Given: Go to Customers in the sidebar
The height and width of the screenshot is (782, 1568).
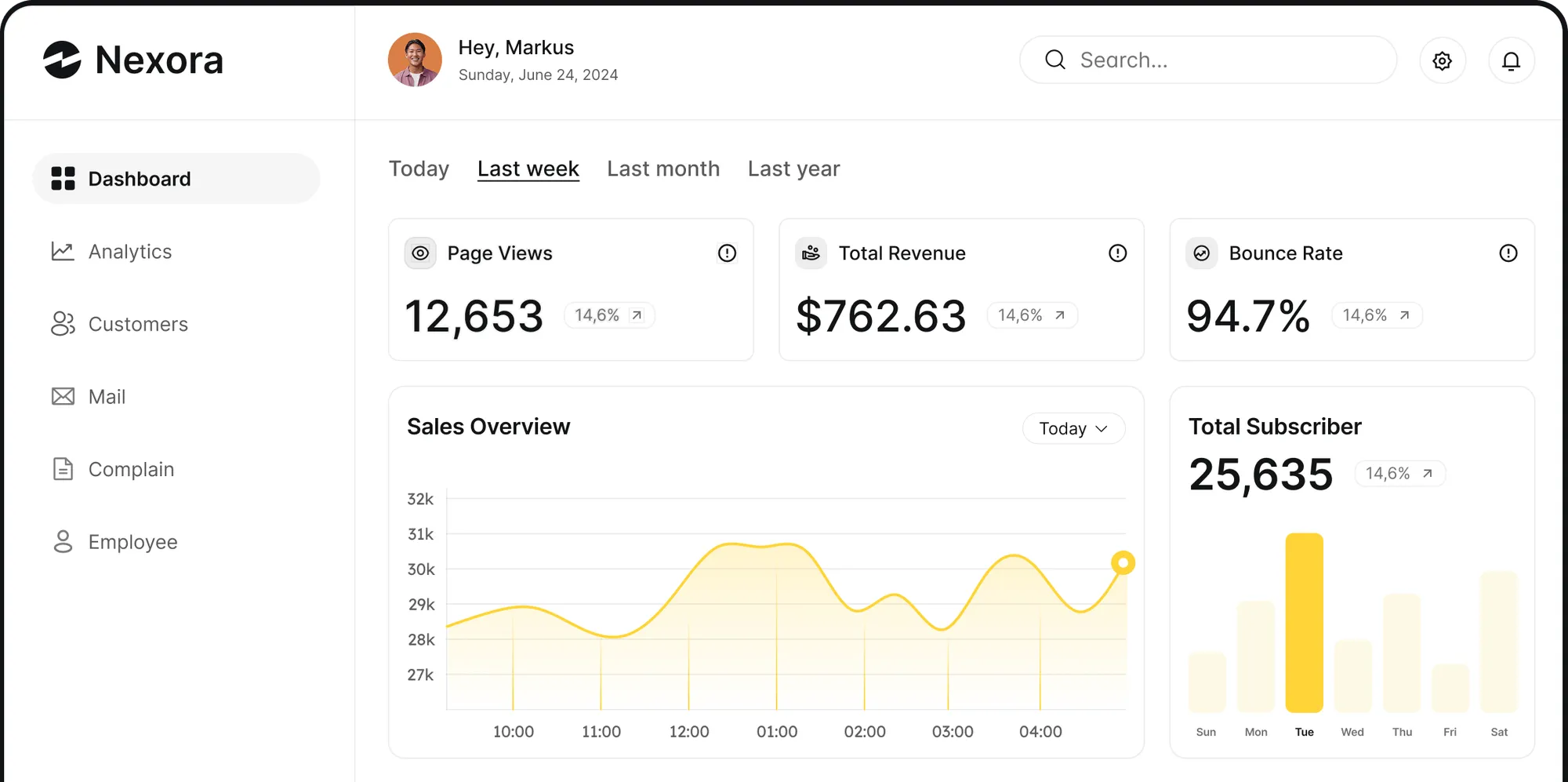Looking at the screenshot, I should (x=137, y=324).
